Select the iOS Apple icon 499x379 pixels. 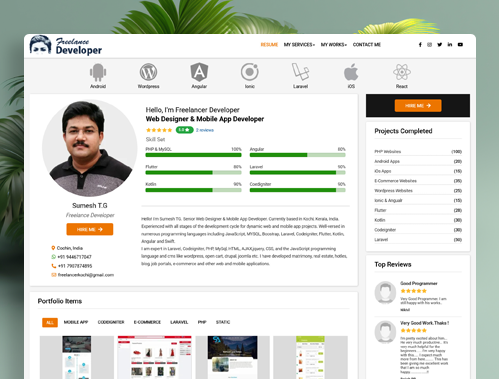(351, 72)
